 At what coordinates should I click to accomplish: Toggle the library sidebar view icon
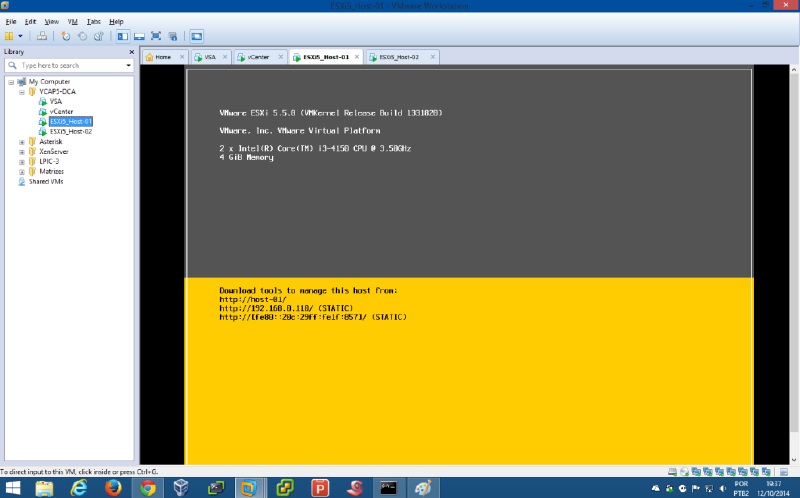coord(123,36)
